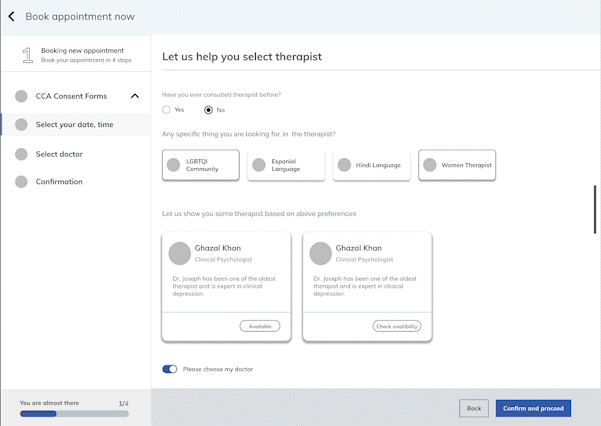Collapse the CCA Consent Forms section

pos(134,96)
